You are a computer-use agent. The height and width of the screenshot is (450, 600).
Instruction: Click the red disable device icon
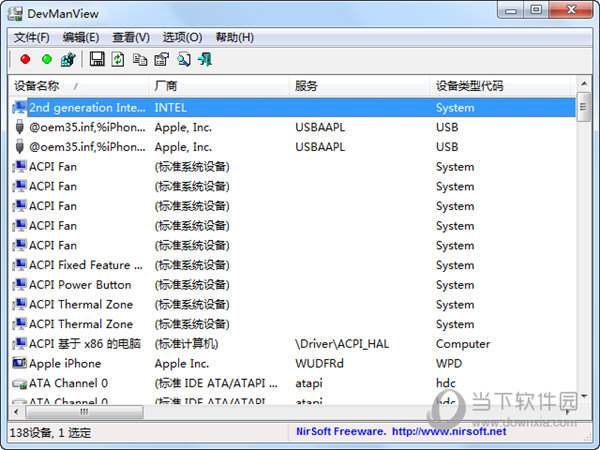[25, 59]
